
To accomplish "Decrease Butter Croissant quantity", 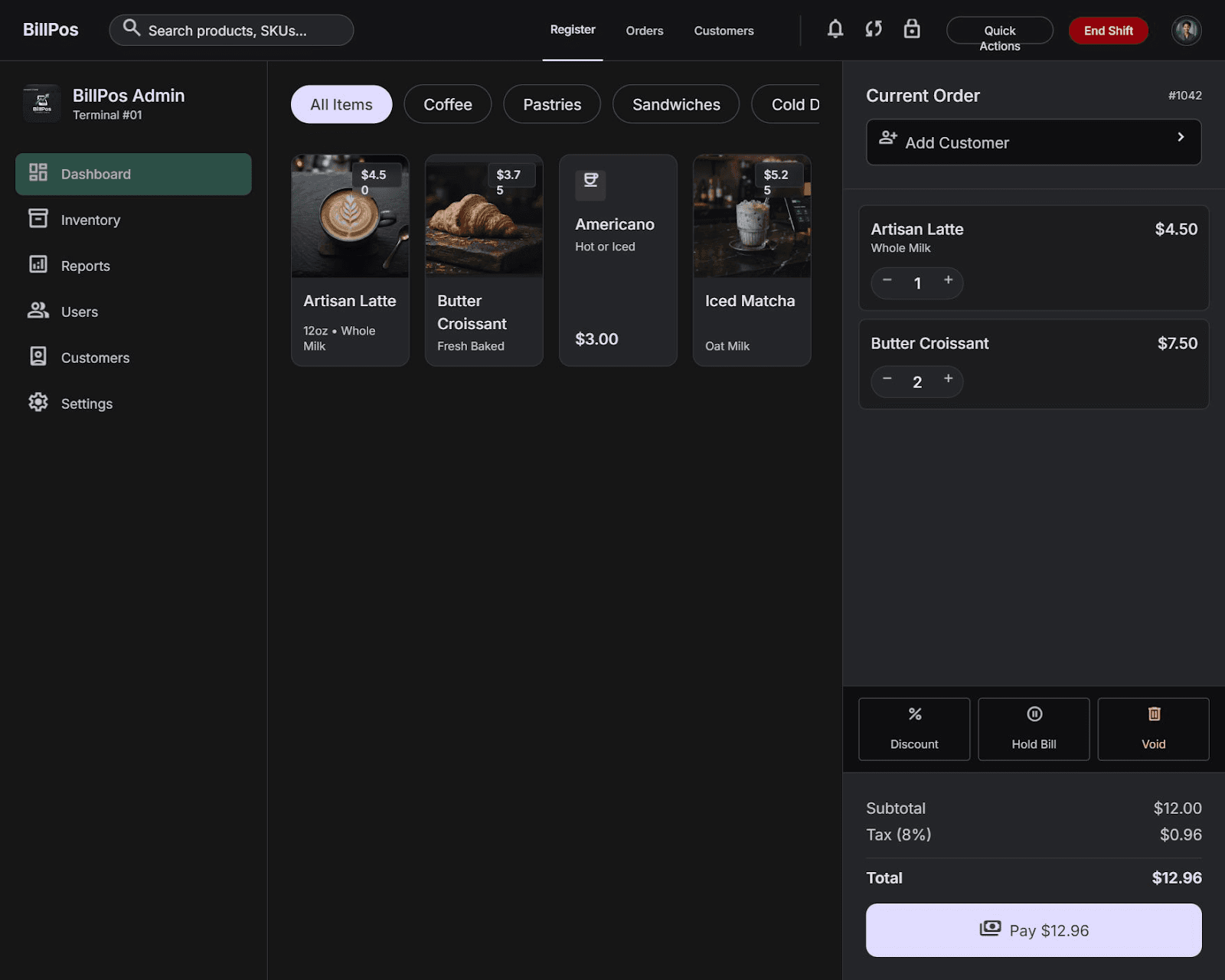I will [887, 379].
